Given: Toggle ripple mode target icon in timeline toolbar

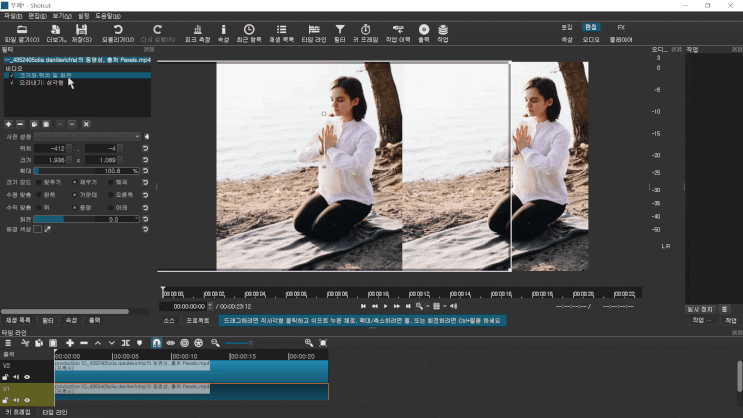Looking at the screenshot, I should (x=184, y=343).
